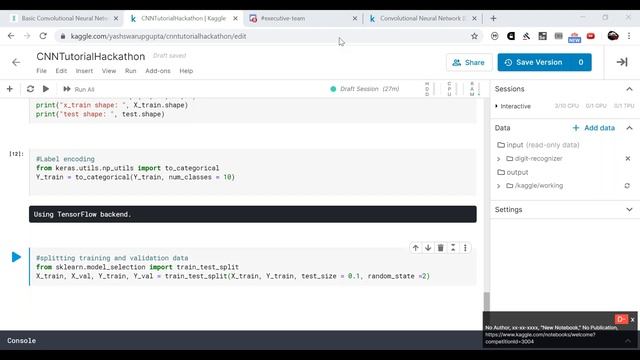Run the current cell from the toolbar
Screen dimensions: 640x360
tap(46, 89)
